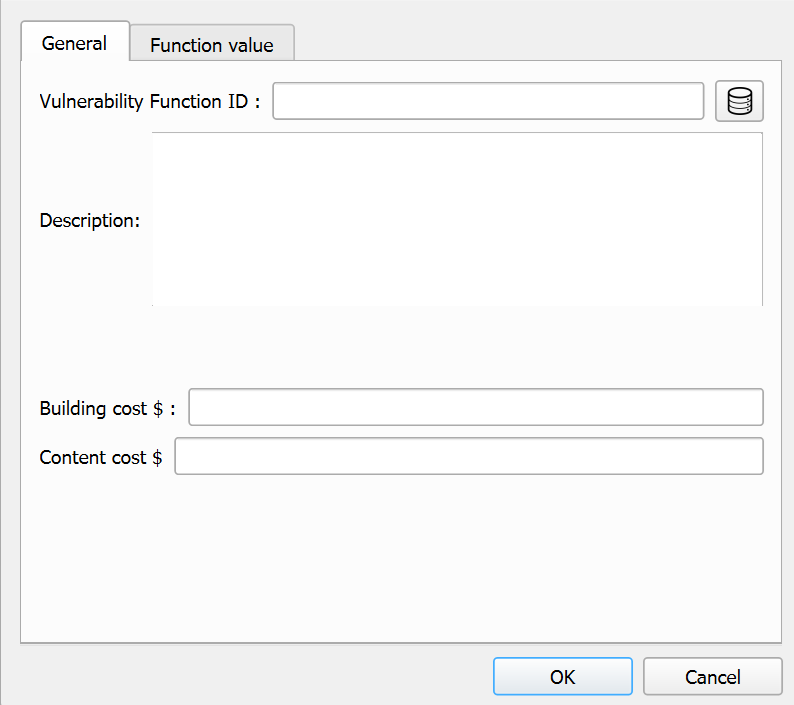
Task: Click the 'Content cost $' label
Action: [100, 458]
